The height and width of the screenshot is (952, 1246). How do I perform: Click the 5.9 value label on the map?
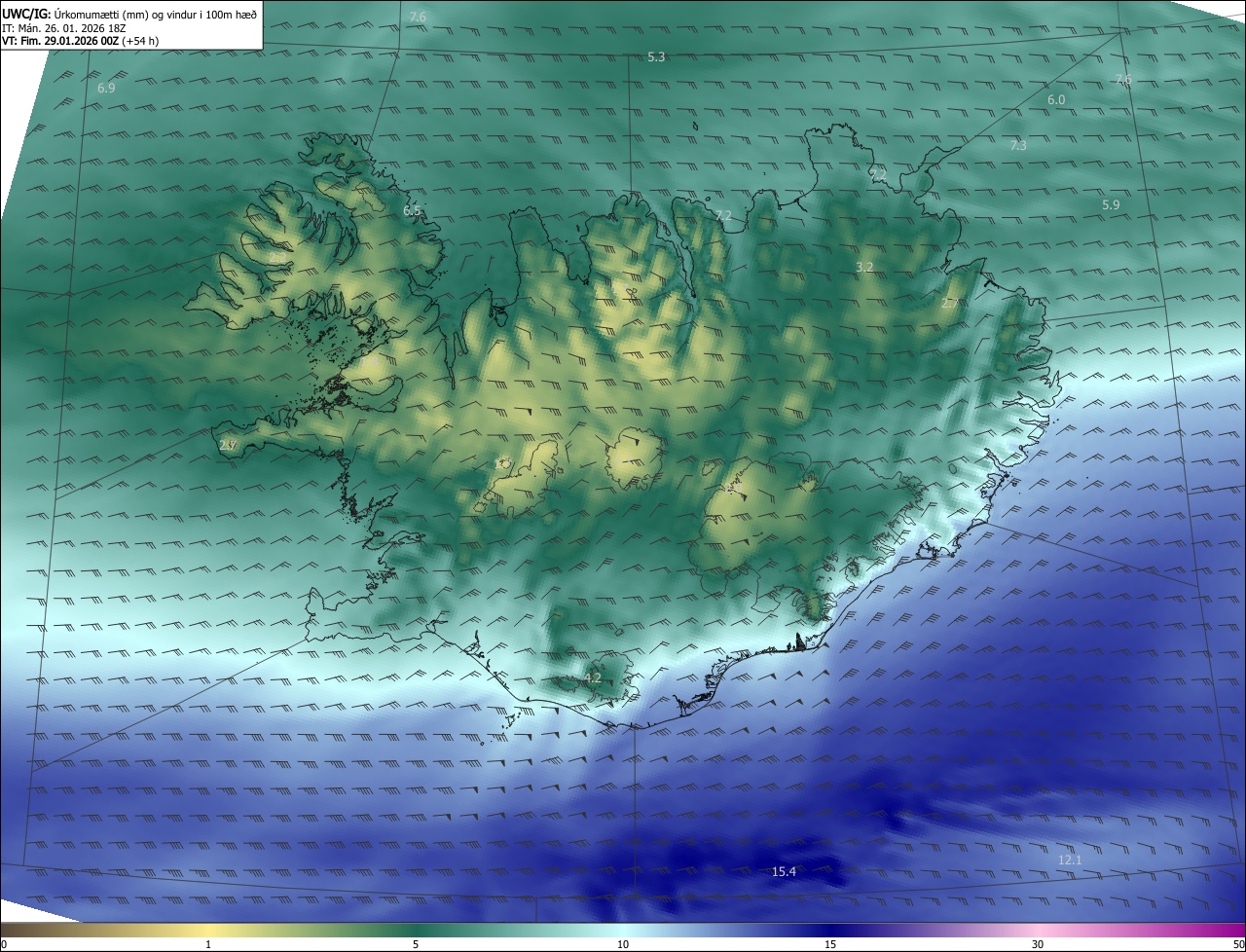pyautogui.click(x=1111, y=205)
